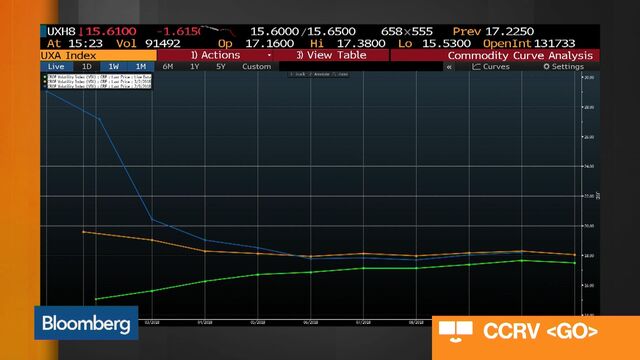Click the At 15:23 timestamp
Screen dimensions: 640x360
pos(75,43)
